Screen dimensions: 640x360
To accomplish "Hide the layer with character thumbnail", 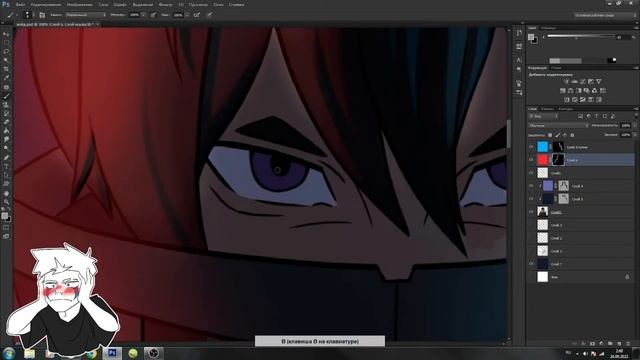I will (531, 212).
